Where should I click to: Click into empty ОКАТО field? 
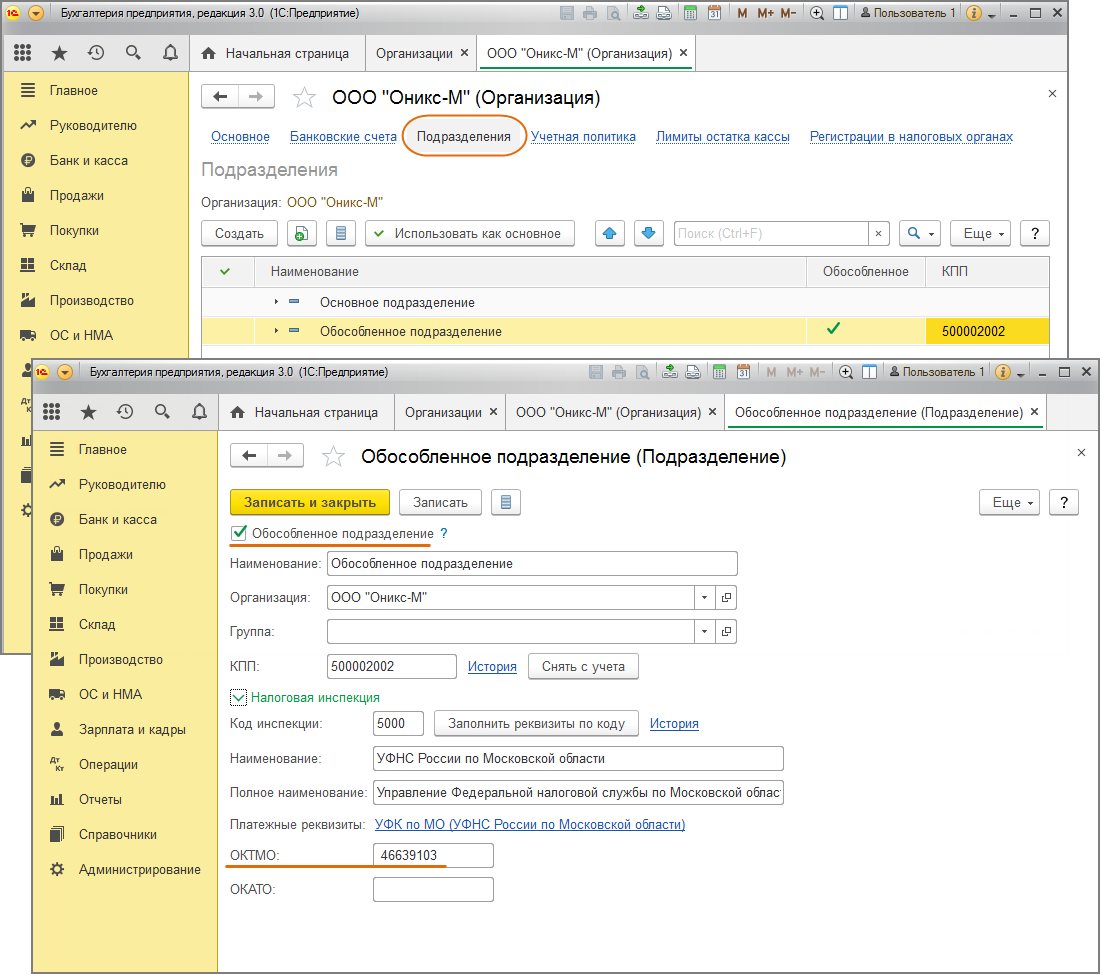pos(433,889)
